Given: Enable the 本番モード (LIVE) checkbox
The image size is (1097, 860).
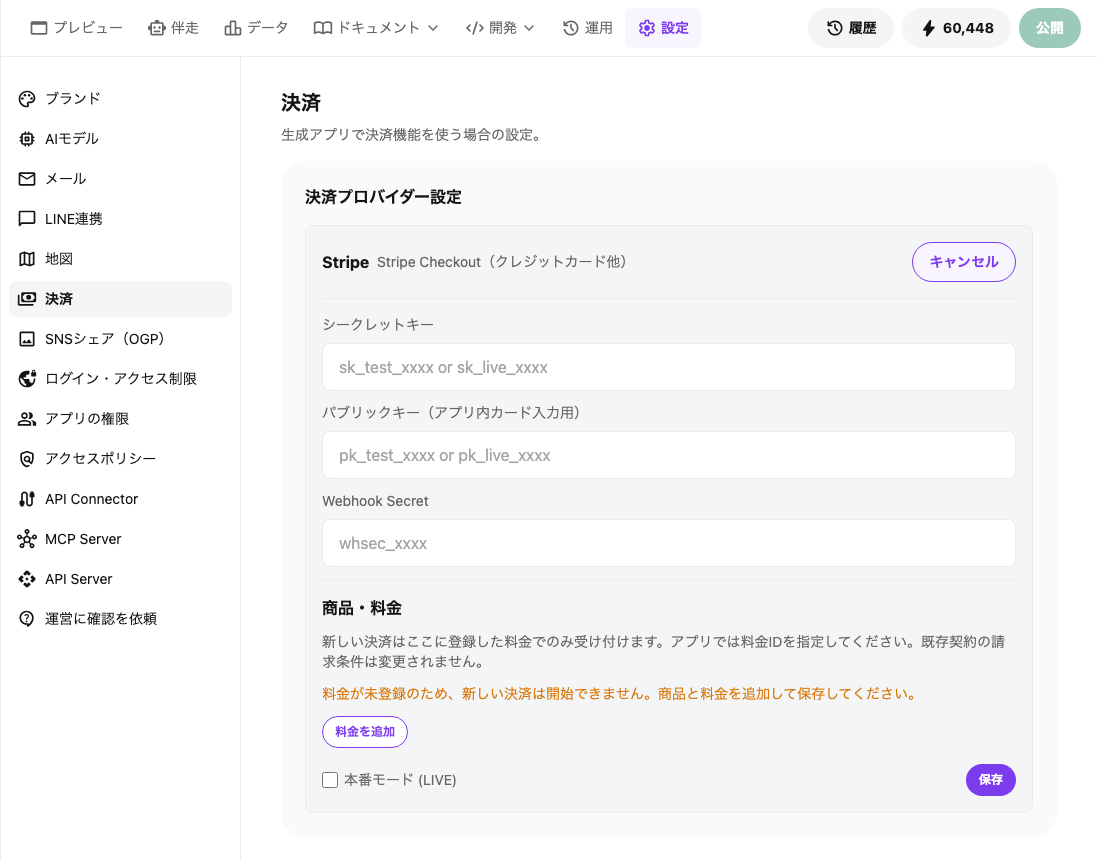Looking at the screenshot, I should coord(330,780).
